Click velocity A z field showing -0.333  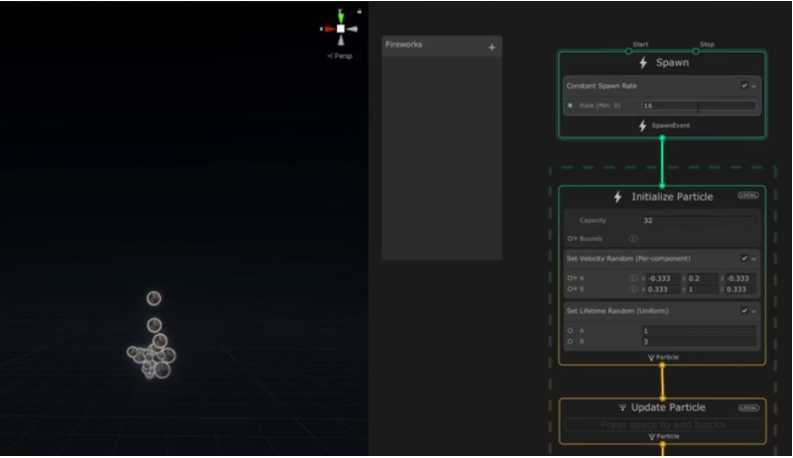point(741,279)
